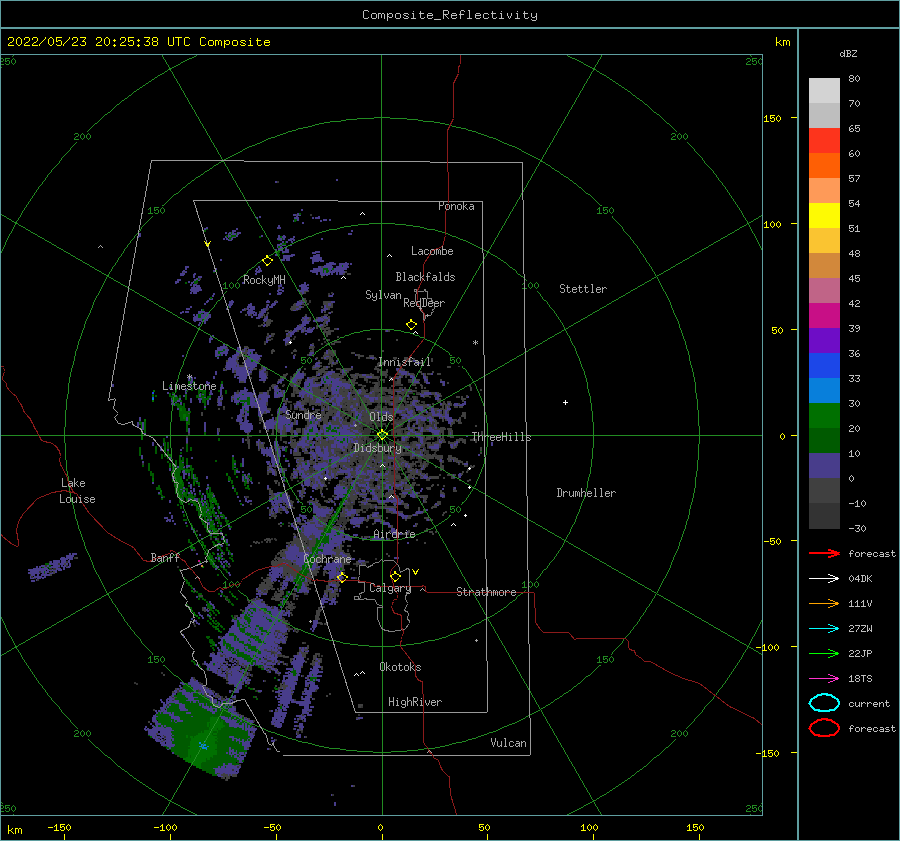Click the dBZ legend heading
Image resolution: width=900 pixels, height=841 pixels.
(x=848, y=53)
